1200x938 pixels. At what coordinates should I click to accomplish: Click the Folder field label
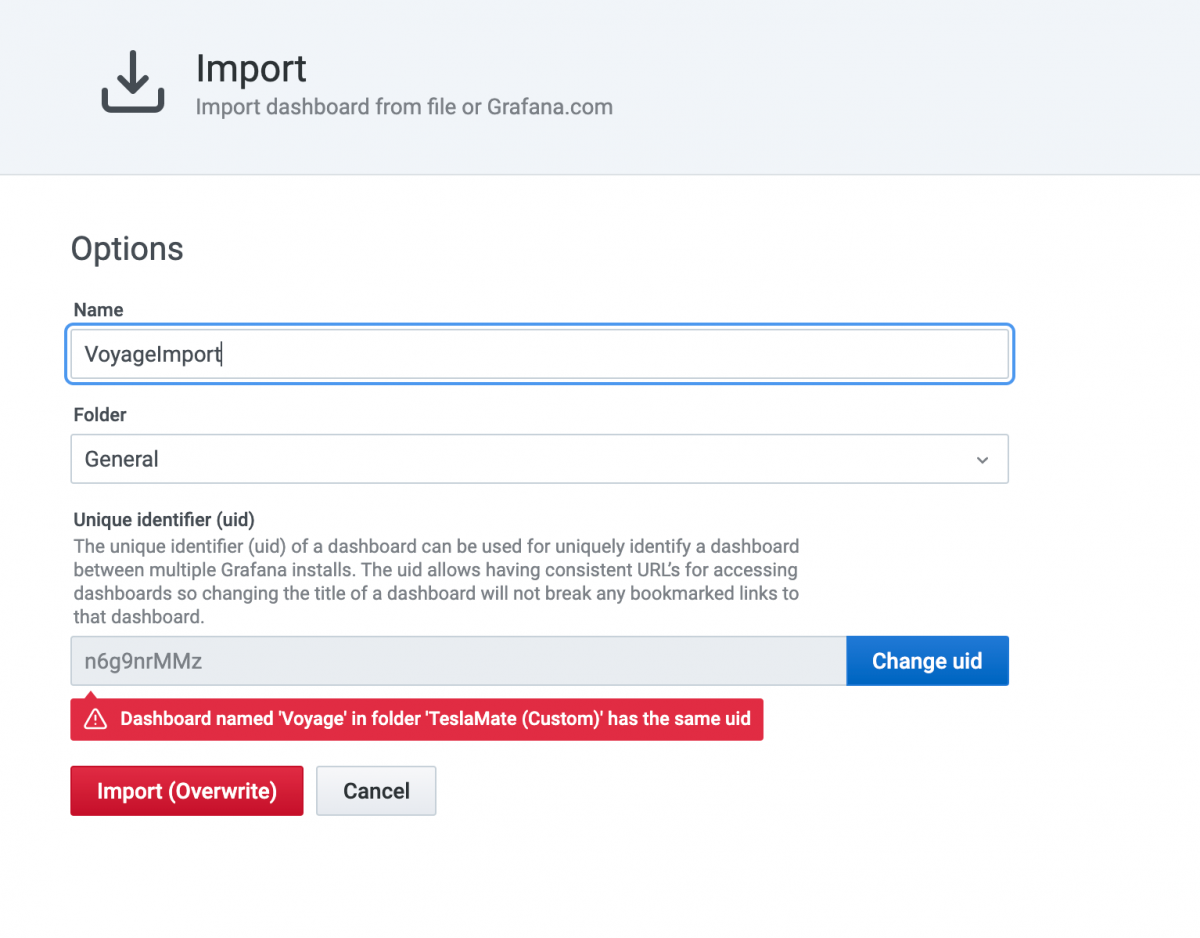click(100, 414)
